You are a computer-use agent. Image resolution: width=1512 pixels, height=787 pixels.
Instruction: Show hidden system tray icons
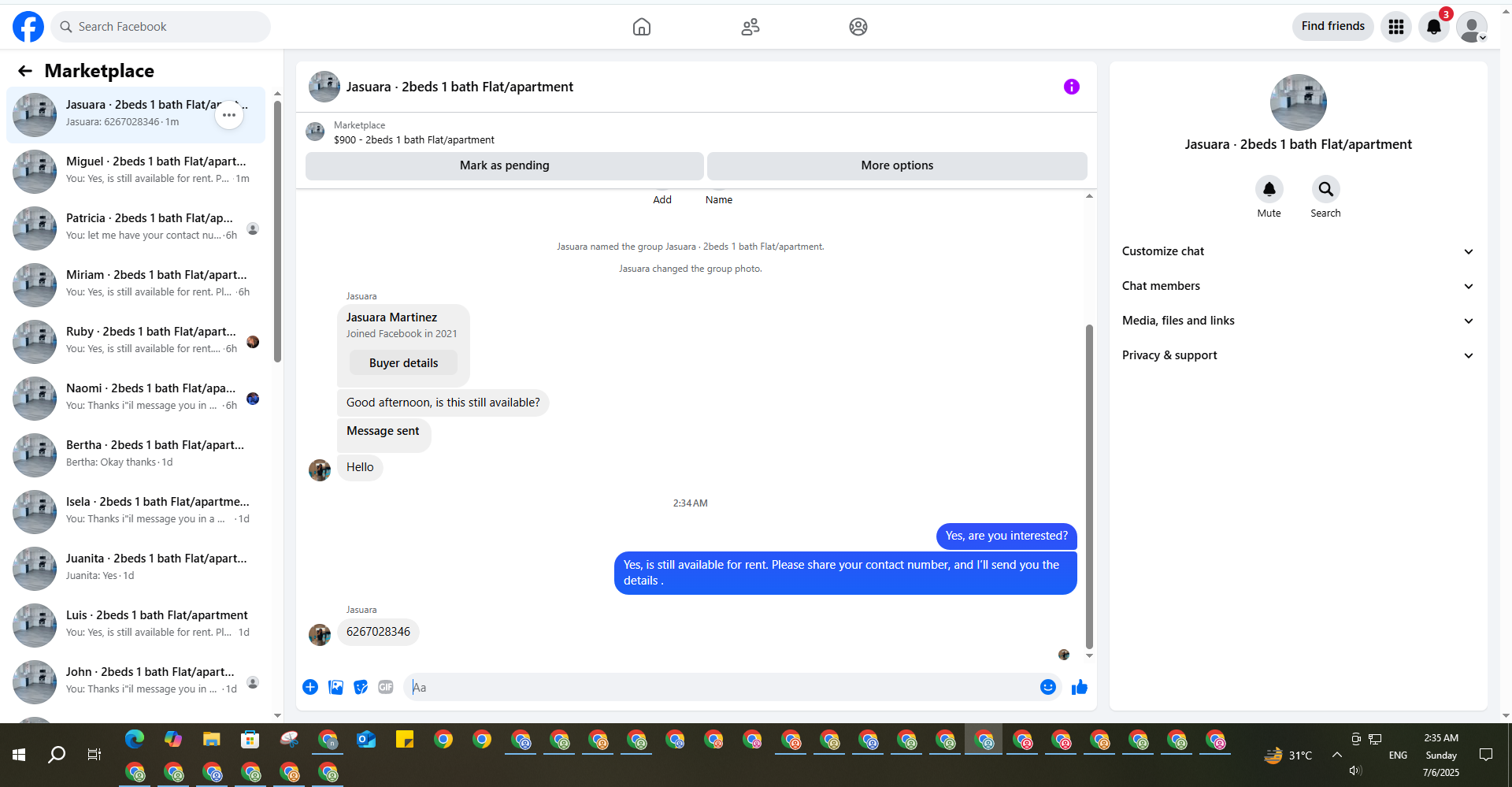pos(1337,755)
